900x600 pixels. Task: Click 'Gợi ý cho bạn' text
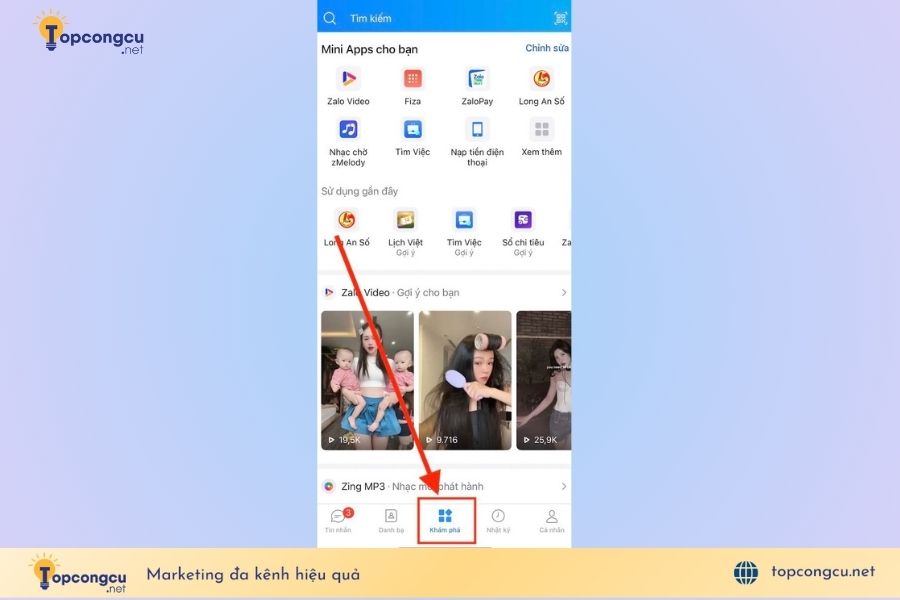coord(428,293)
